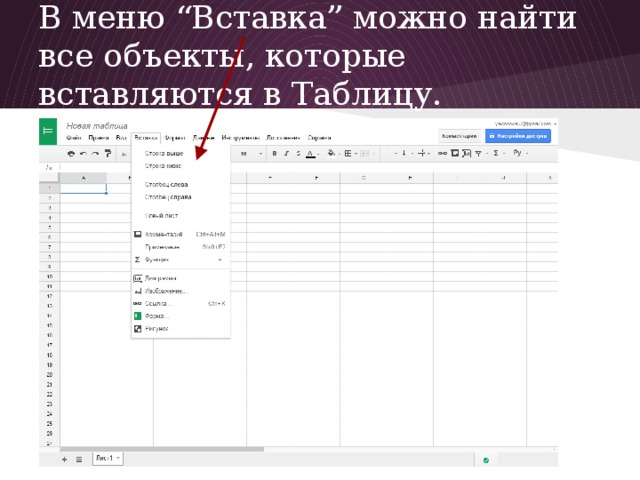Insert chart via toolbar icon
The height and width of the screenshot is (480, 640).
[467, 153]
